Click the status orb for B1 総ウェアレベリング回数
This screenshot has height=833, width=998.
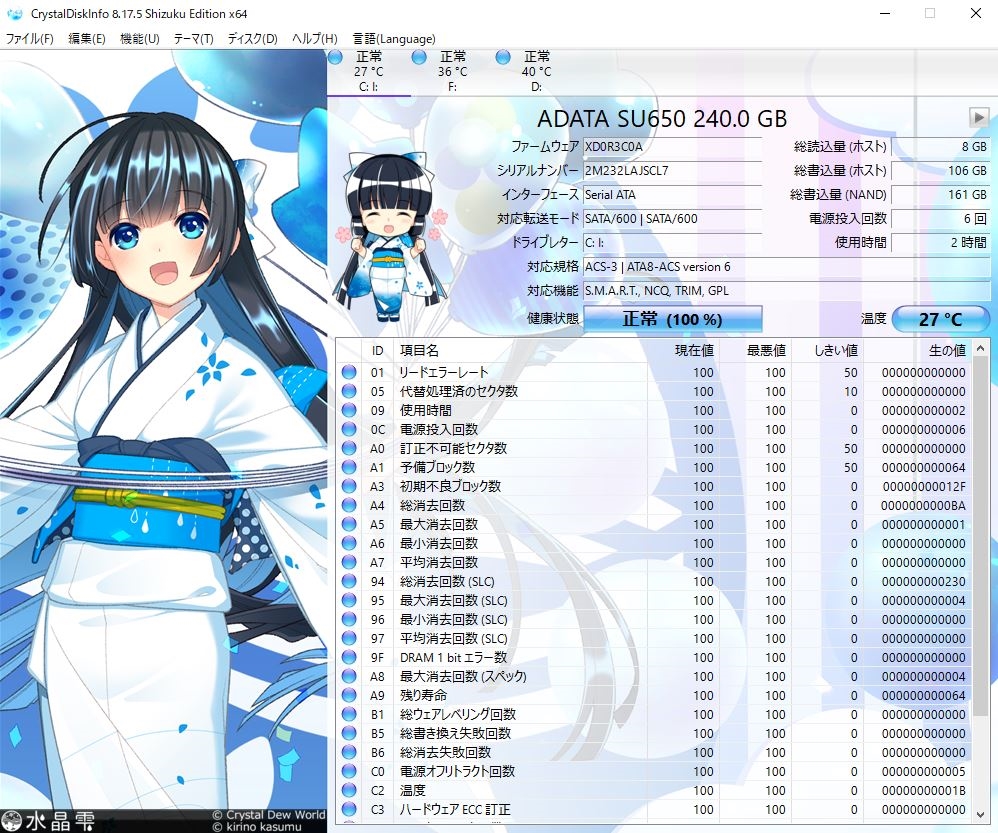349,714
